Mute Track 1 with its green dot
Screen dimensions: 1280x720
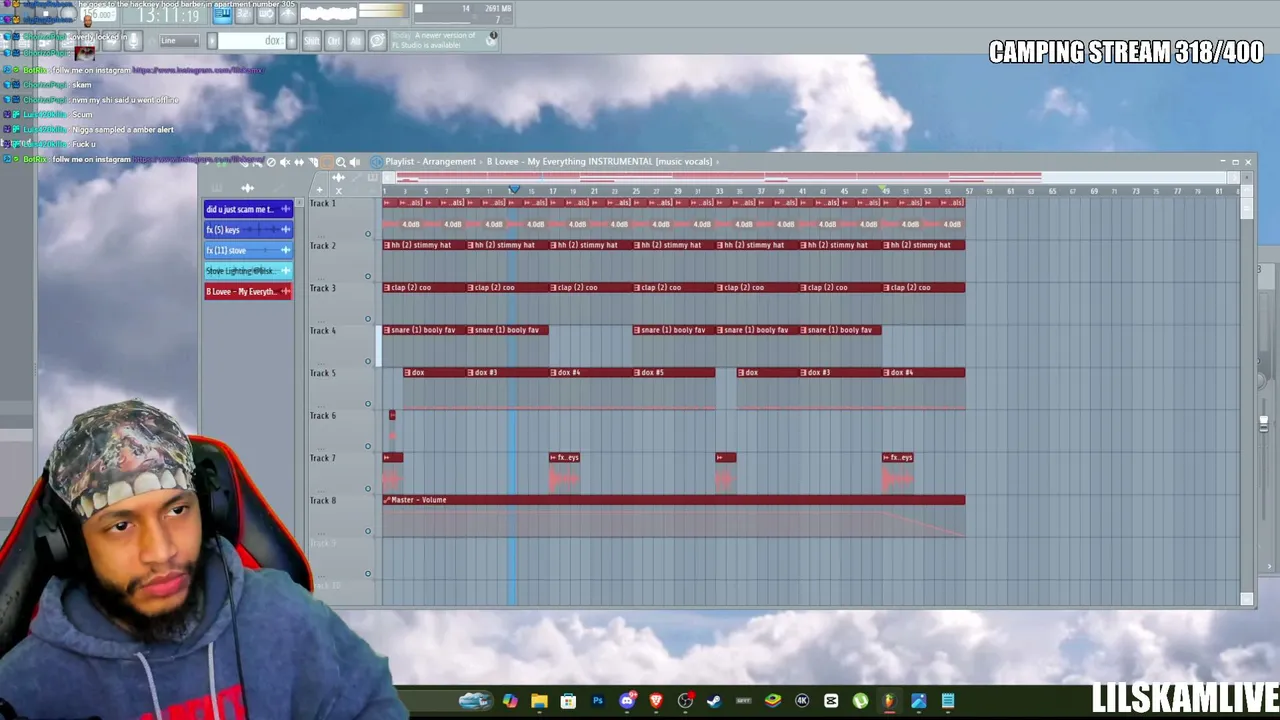(368, 234)
